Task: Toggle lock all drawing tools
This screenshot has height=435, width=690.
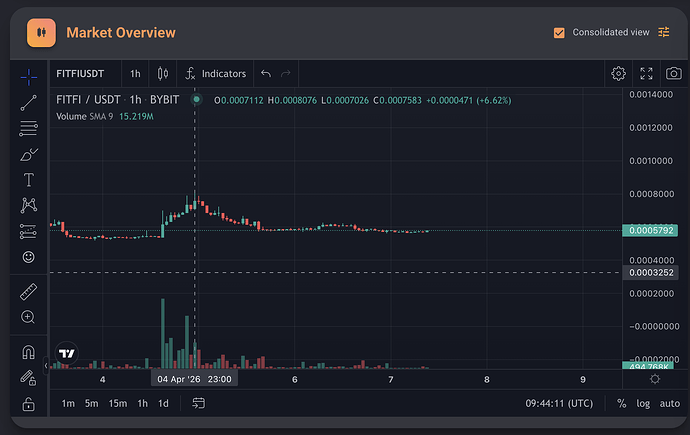Action: coord(29,404)
